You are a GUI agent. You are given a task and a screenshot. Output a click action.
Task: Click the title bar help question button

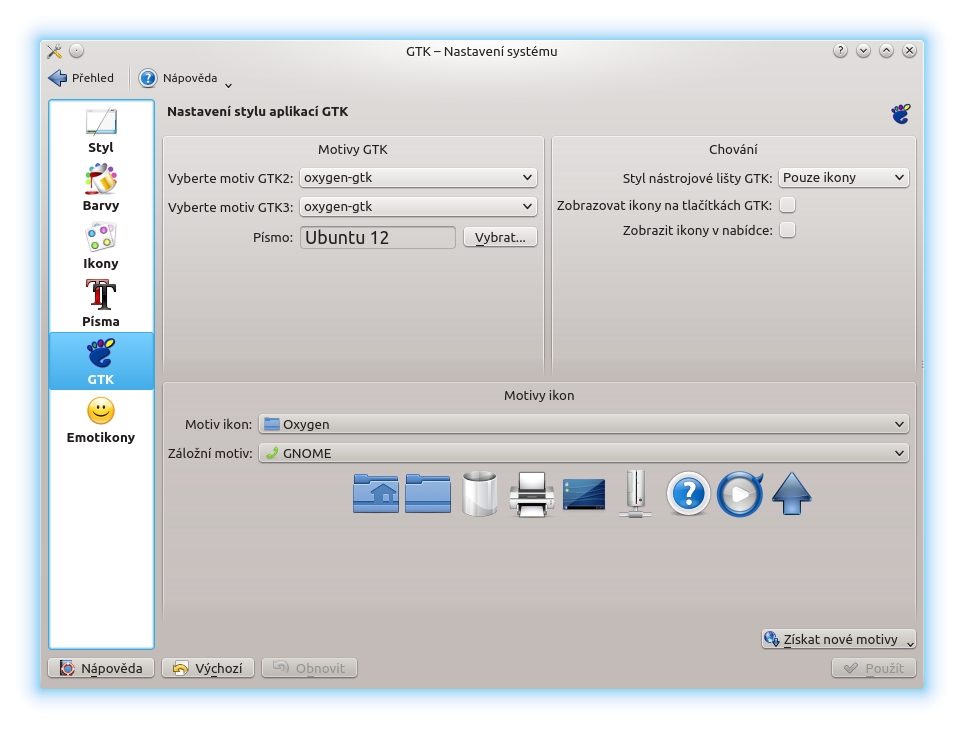pos(840,51)
